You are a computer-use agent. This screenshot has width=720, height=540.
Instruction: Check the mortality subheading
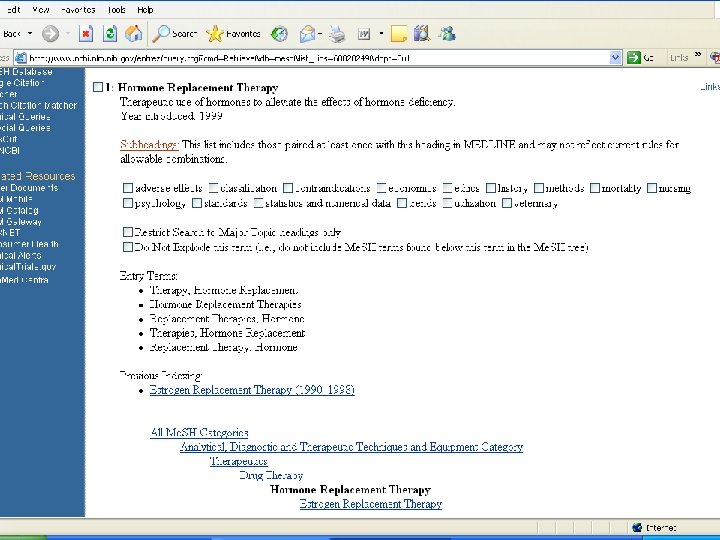coord(595,188)
